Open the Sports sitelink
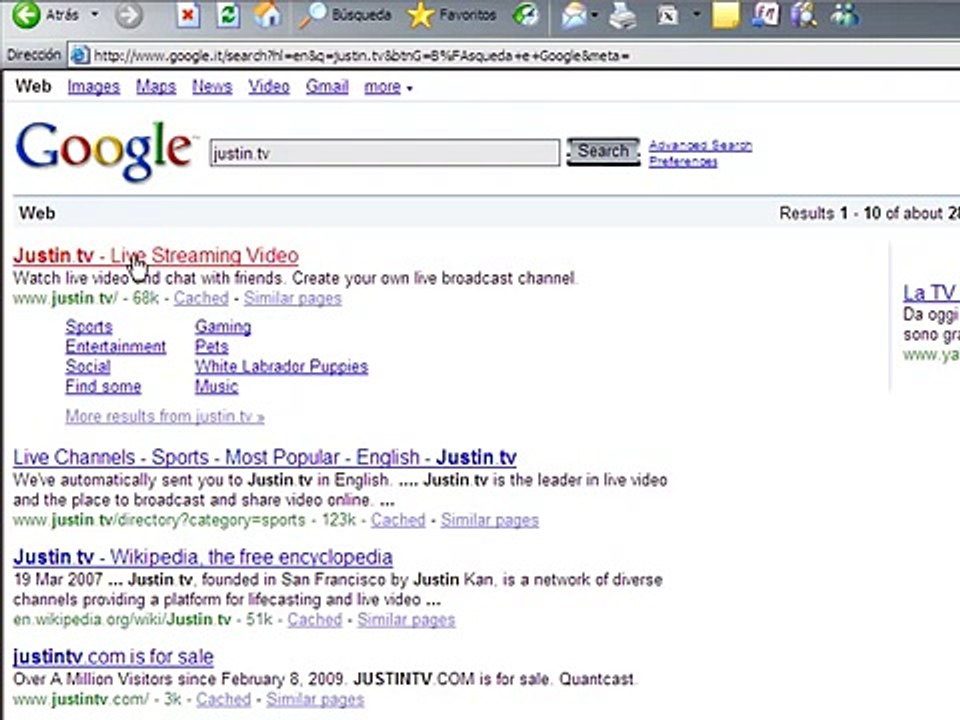Viewport: 960px width, 720px height. tap(89, 327)
